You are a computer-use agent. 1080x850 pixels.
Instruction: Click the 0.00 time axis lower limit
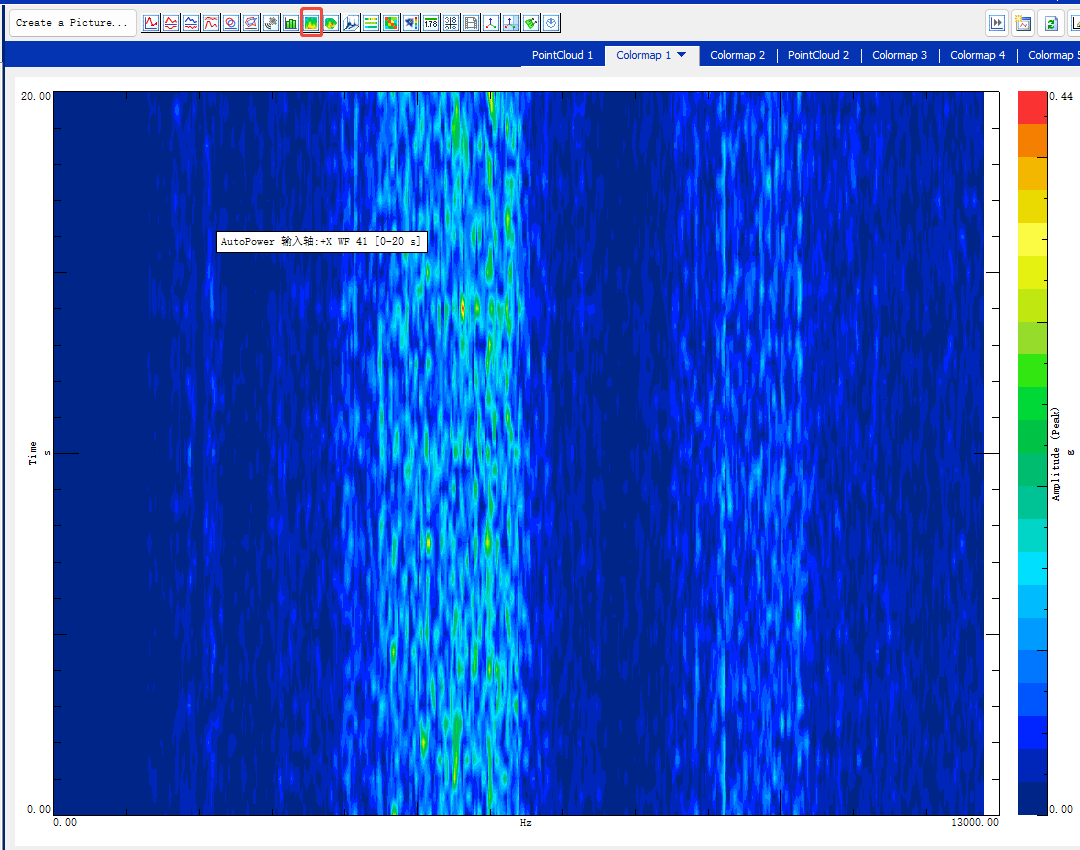[x=39, y=809]
